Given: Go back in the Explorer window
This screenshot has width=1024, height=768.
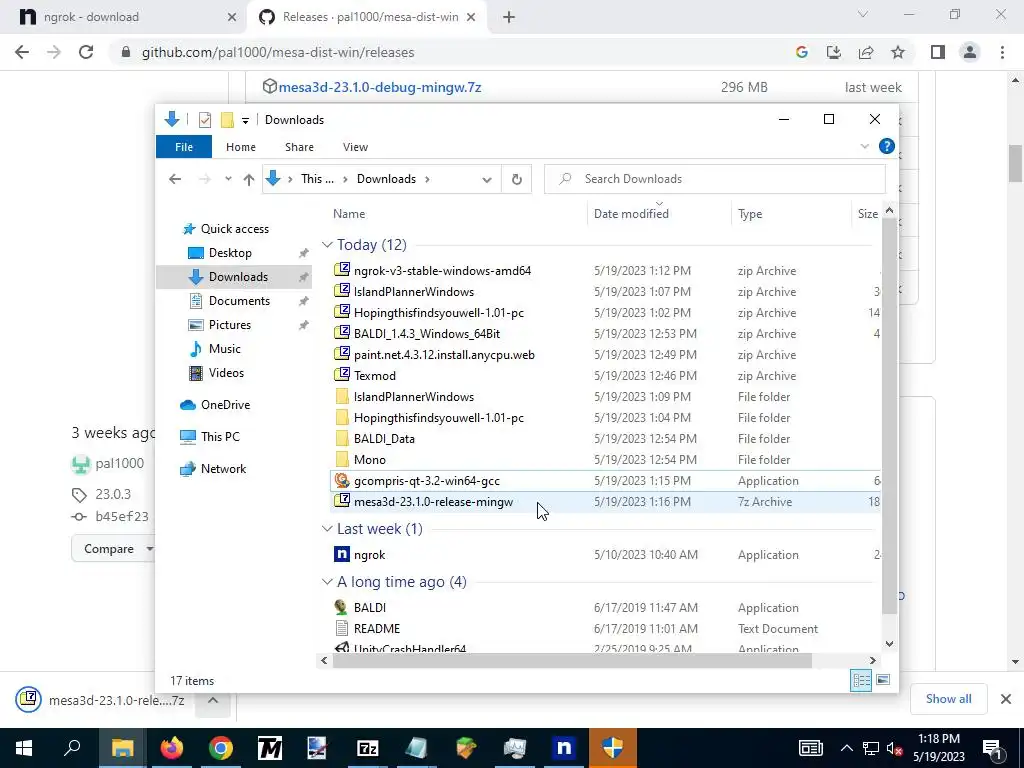Looking at the screenshot, I should click(x=174, y=179).
